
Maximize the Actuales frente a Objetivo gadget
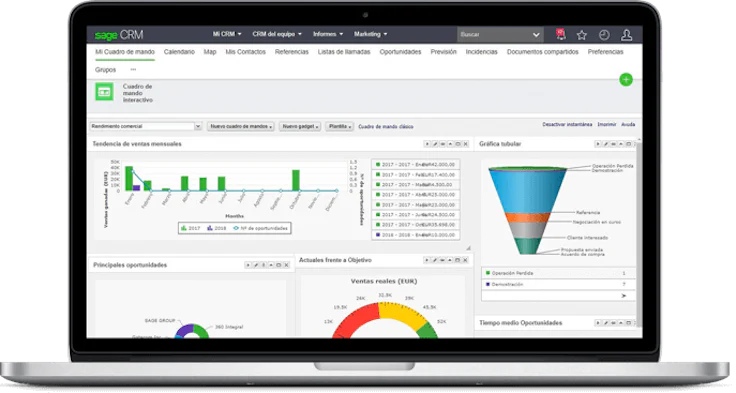tap(457, 260)
